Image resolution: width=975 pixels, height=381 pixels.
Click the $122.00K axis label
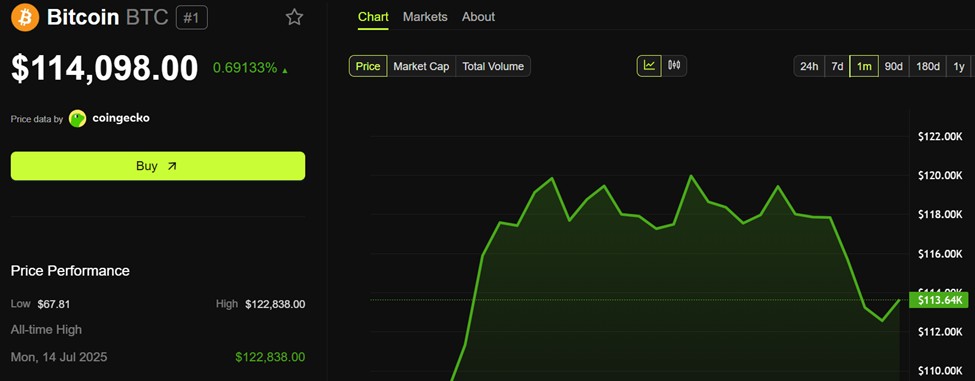[940, 137]
